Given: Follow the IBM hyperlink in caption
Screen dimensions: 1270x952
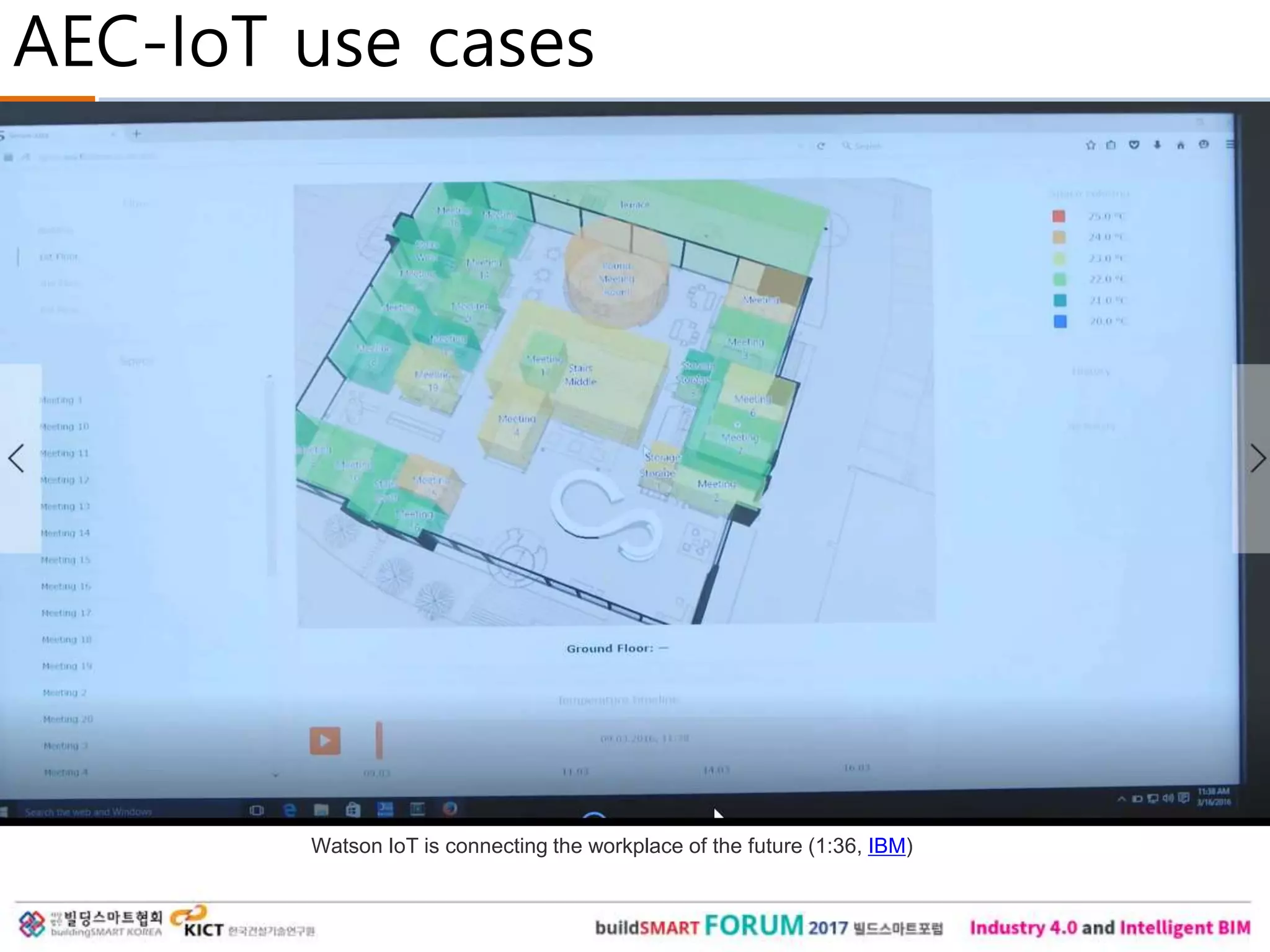Looking at the screenshot, I should (x=887, y=846).
